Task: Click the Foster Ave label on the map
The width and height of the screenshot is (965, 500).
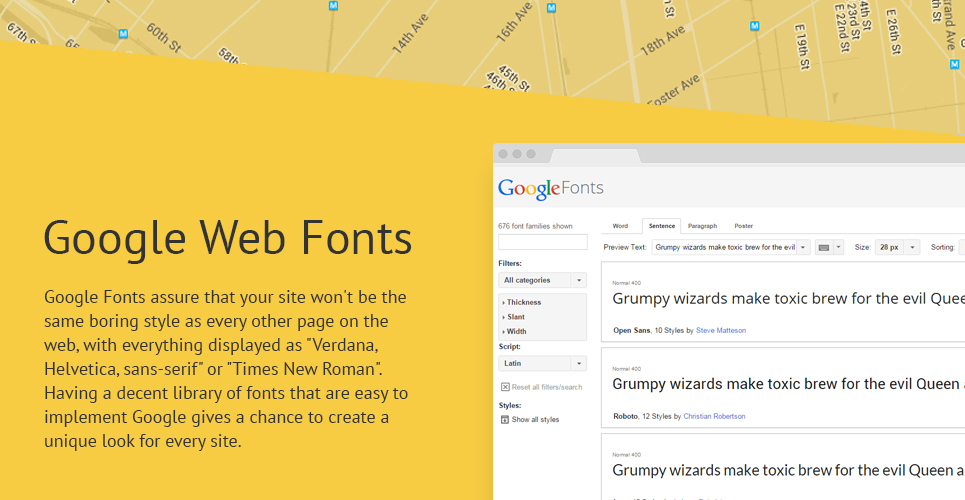Action: click(x=674, y=91)
